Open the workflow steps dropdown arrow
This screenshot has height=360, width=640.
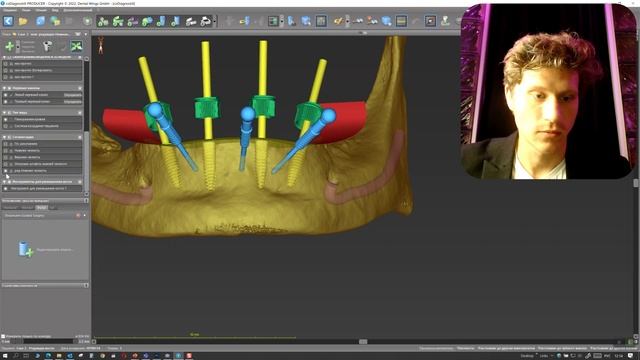click(215, 21)
